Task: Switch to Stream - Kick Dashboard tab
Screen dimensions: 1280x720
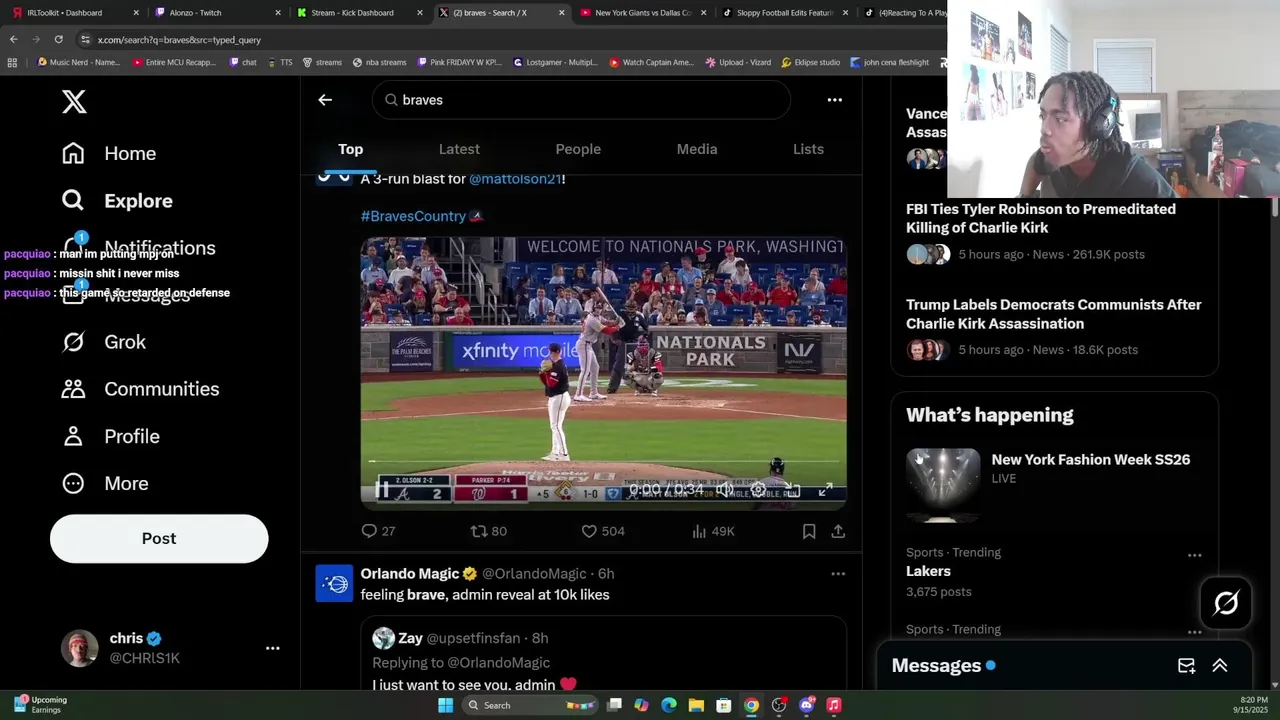Action: [x=359, y=13]
